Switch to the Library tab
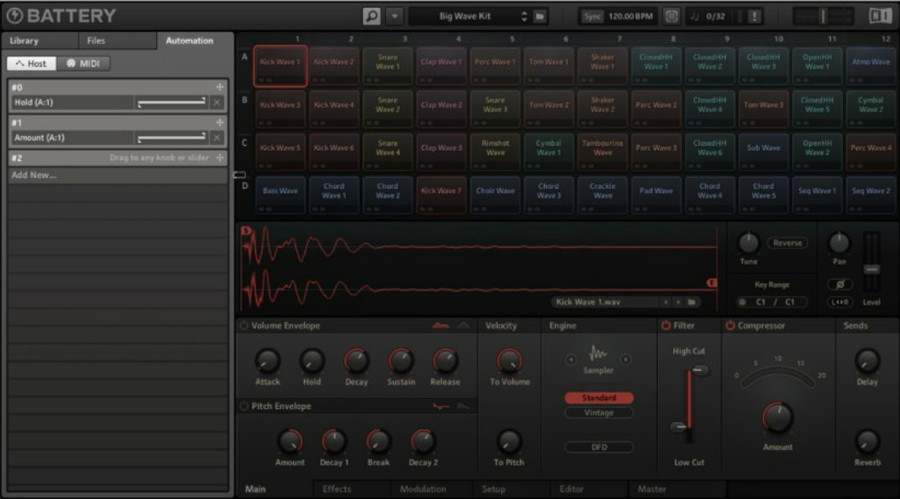The height and width of the screenshot is (499, 900). click(x=25, y=41)
